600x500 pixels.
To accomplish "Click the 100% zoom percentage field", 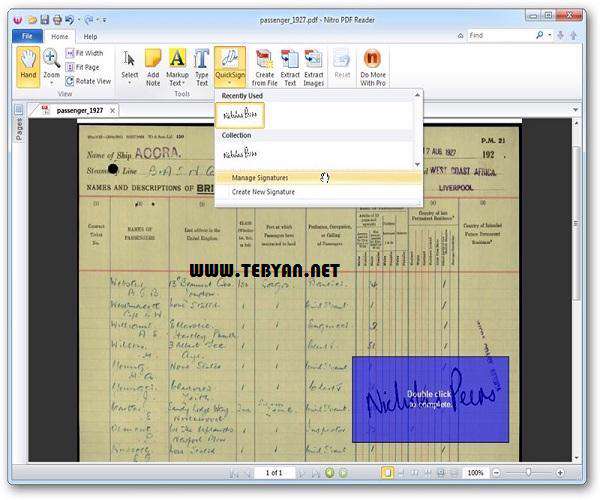I will 475,473.
